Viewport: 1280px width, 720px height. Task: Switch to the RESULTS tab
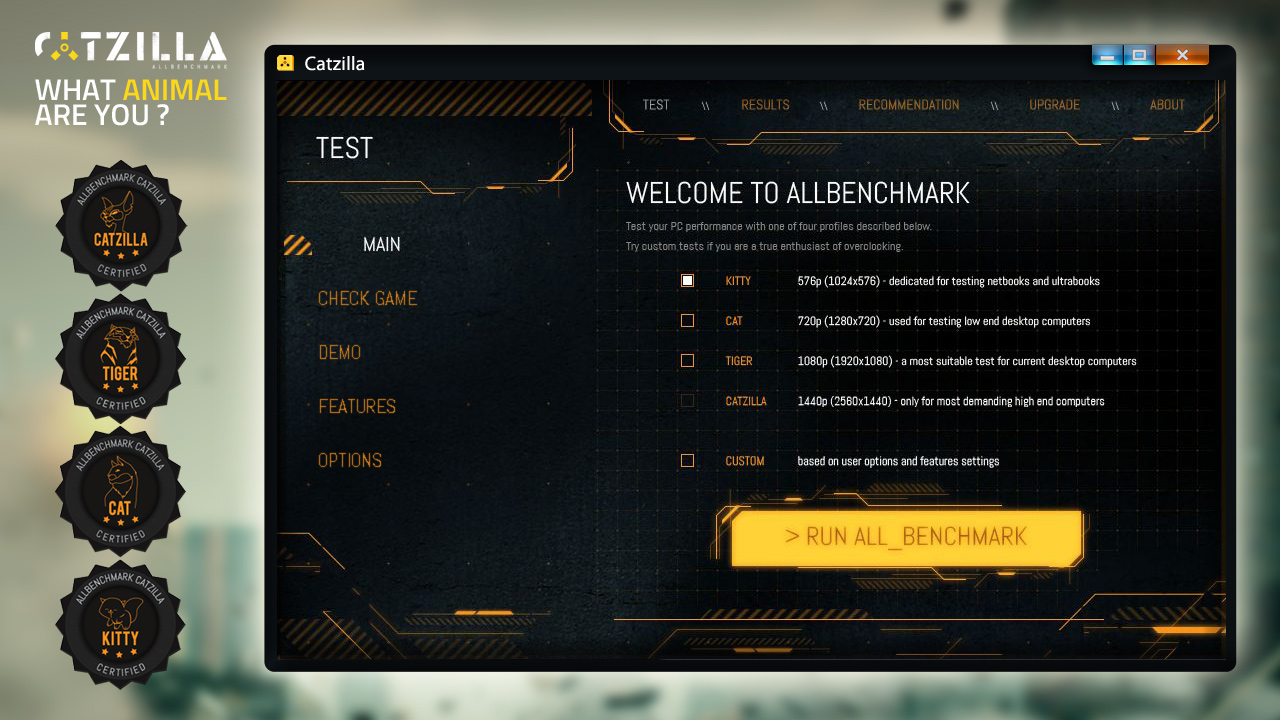765,104
